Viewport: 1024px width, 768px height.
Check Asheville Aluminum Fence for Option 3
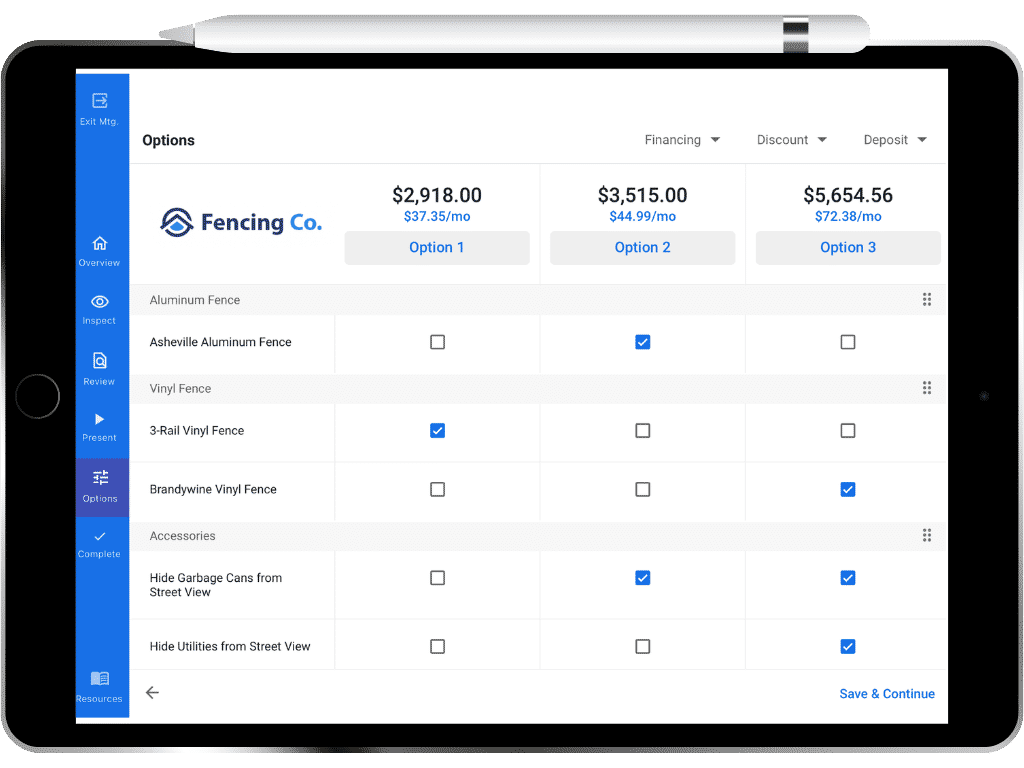click(848, 342)
